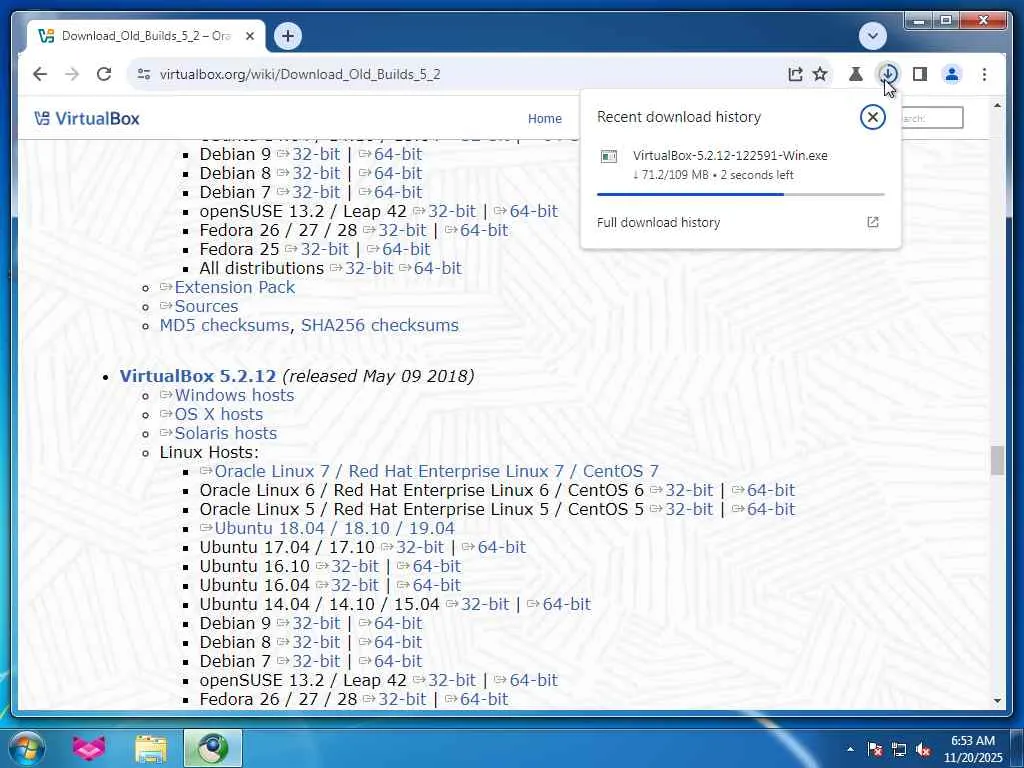Select the Download_Old_Builds_5_2 tab
This screenshot has width=1024, height=768.
click(146, 36)
